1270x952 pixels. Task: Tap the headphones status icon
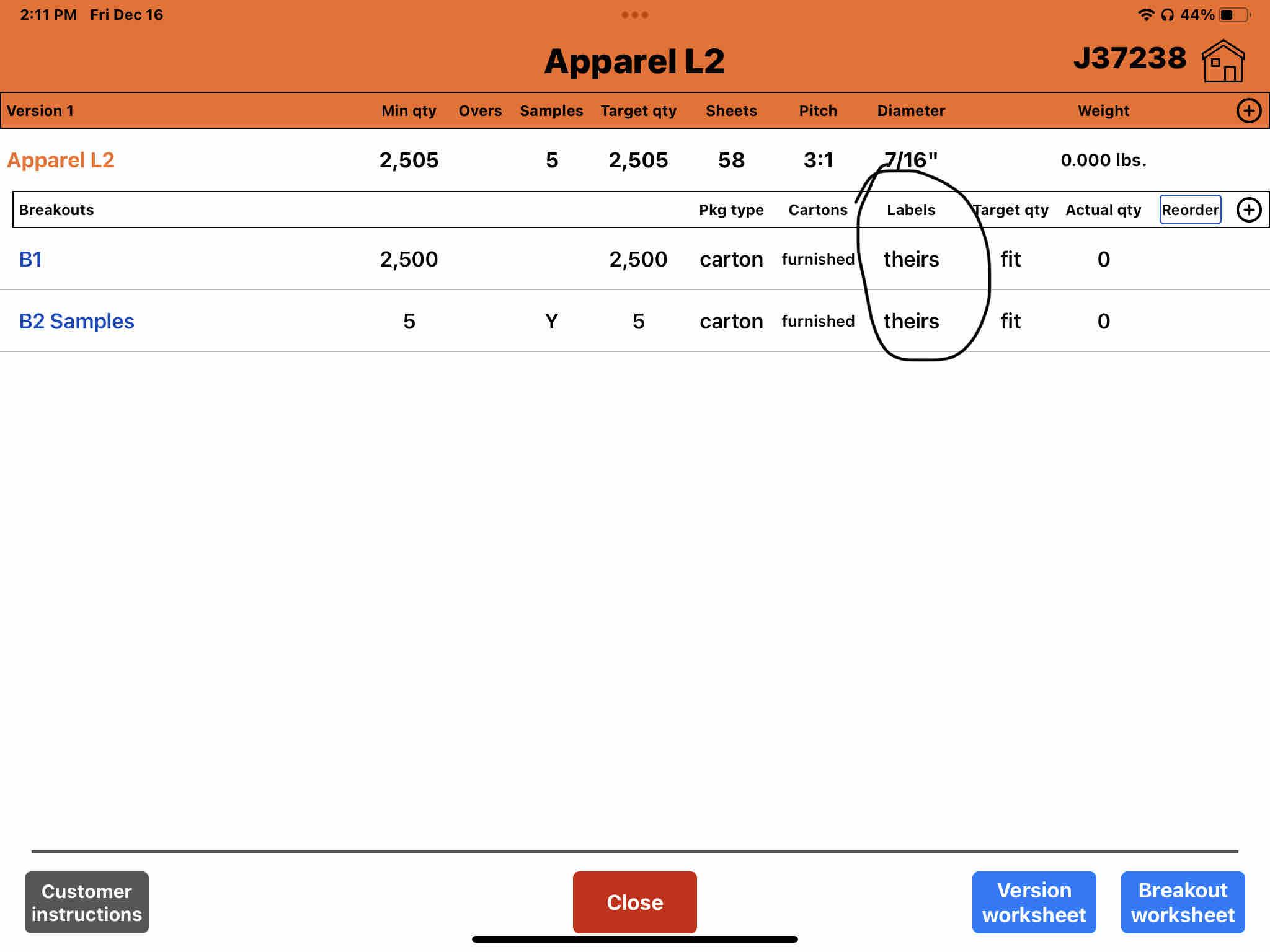1167,15
